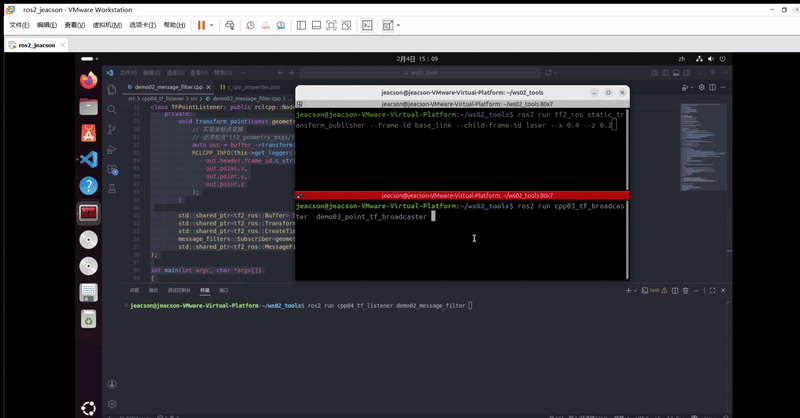Close the demo02_message_filter.cpp editor tab
The height and width of the screenshot is (418, 800).
click(x=208, y=87)
